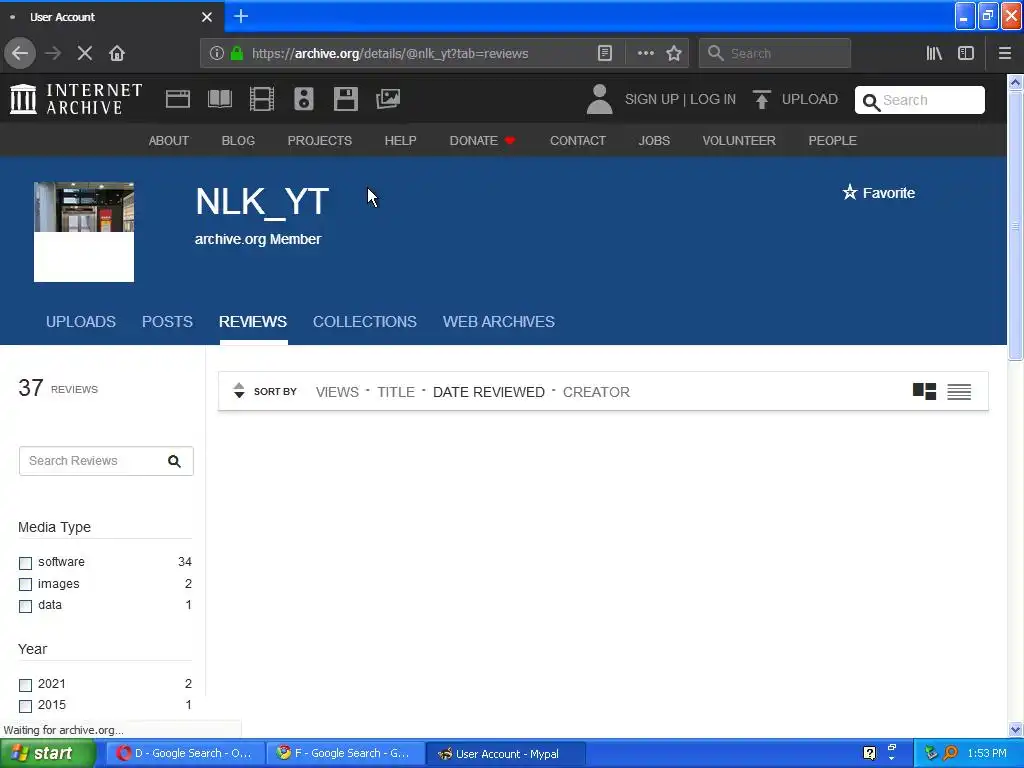The image size is (1024, 768).
Task: Open the Images icon in Archive nav
Action: (388, 99)
